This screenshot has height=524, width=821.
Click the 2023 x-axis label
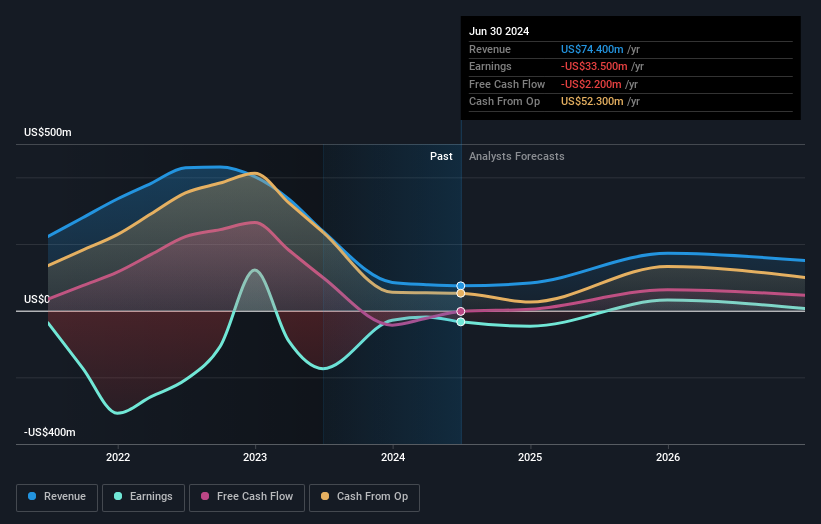point(255,457)
